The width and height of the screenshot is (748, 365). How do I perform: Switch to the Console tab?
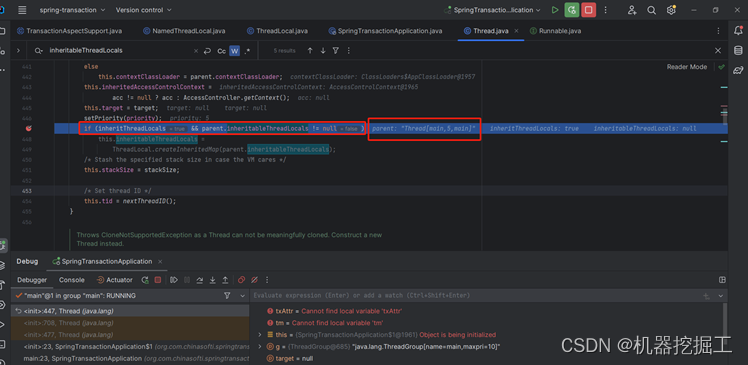click(x=72, y=280)
